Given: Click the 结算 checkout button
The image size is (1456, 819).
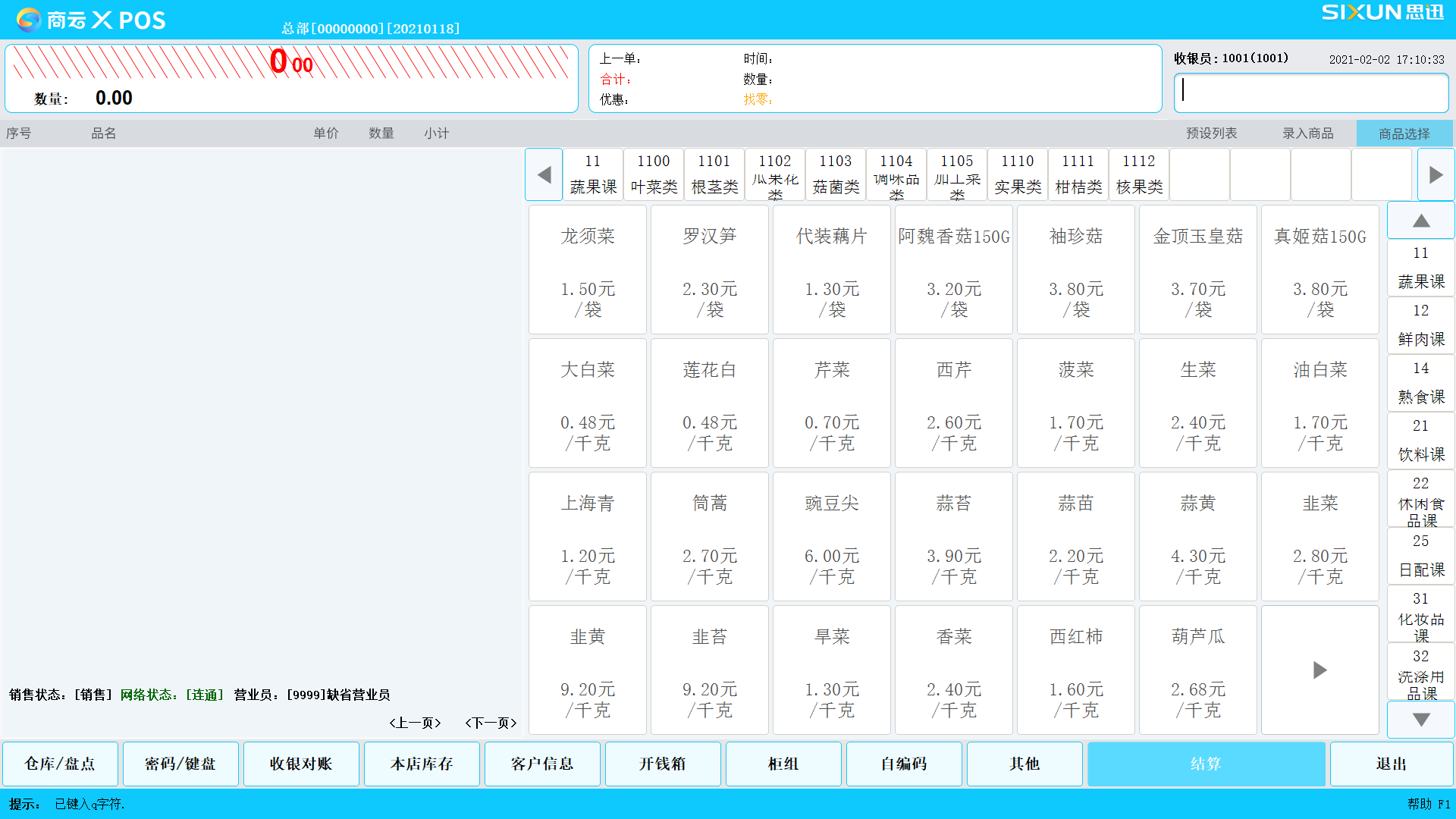Looking at the screenshot, I should tap(1207, 764).
